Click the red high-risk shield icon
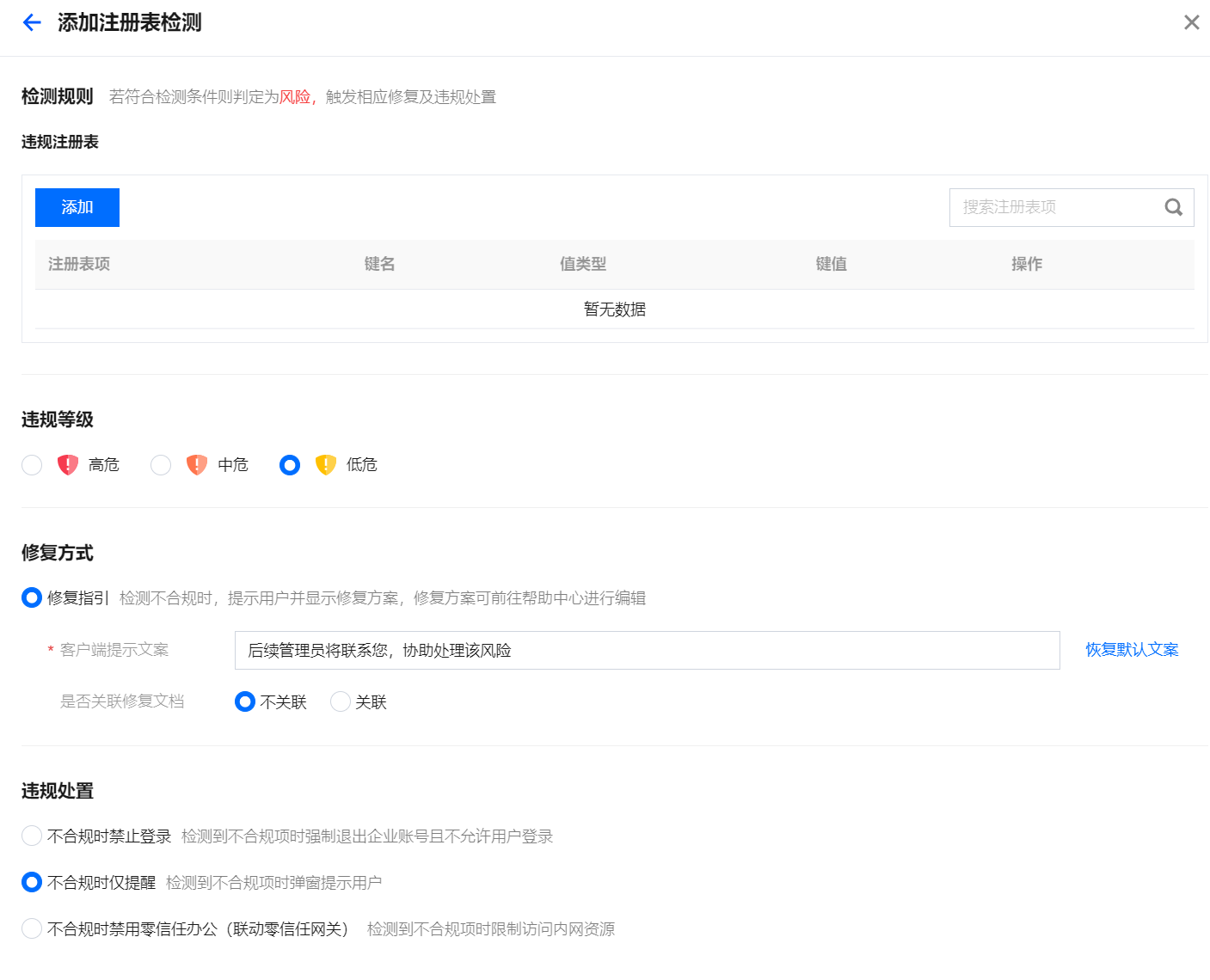The image size is (1210, 980). 68,465
